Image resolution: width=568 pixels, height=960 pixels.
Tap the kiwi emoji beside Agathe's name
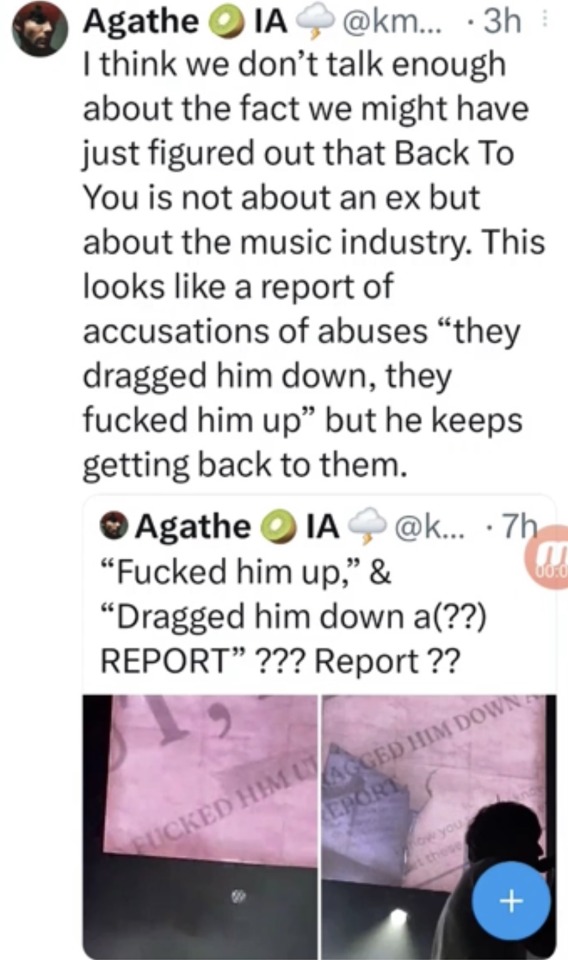click(226, 23)
